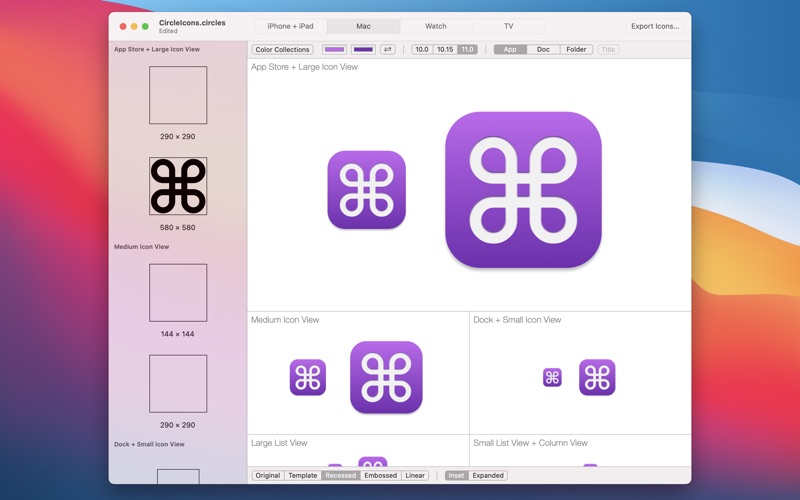Click the larger Dock + Small Icon preview

597,377
